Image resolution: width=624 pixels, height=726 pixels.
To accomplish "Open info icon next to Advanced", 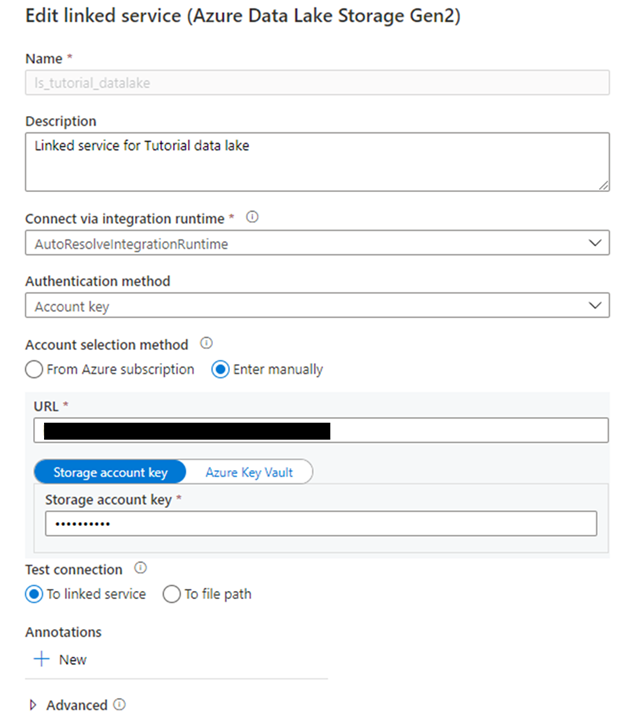I will (x=119, y=704).
